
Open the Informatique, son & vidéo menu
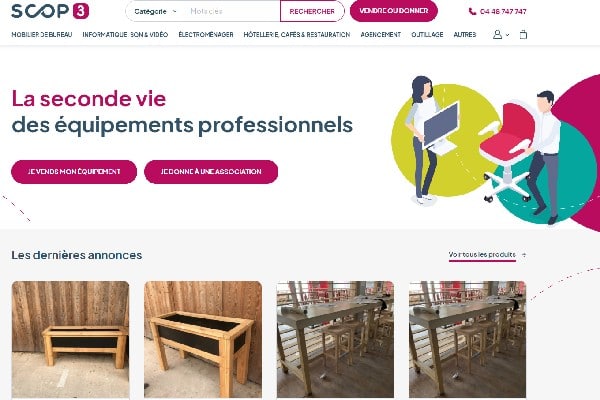coord(125,34)
